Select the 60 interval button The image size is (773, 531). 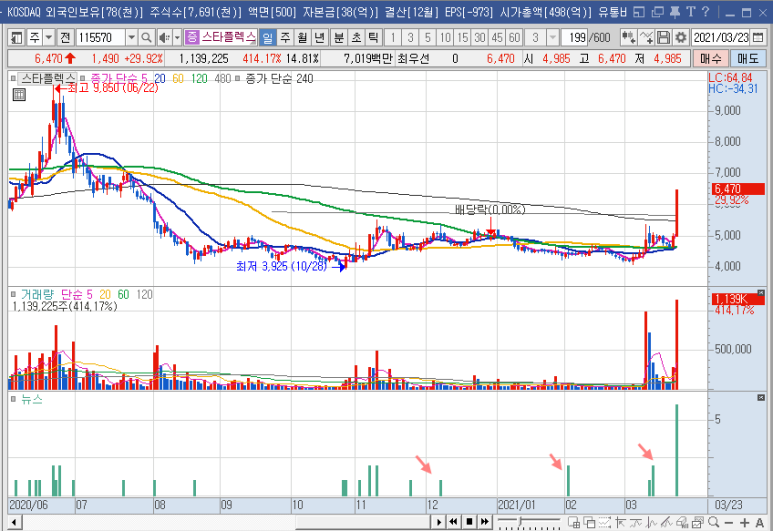click(x=514, y=37)
